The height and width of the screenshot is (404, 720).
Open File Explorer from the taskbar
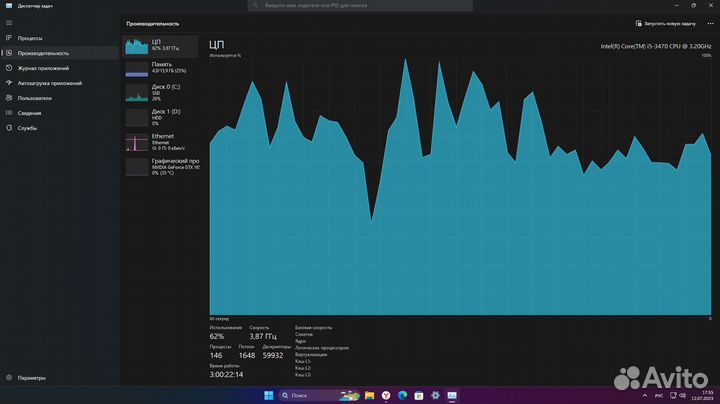point(369,395)
